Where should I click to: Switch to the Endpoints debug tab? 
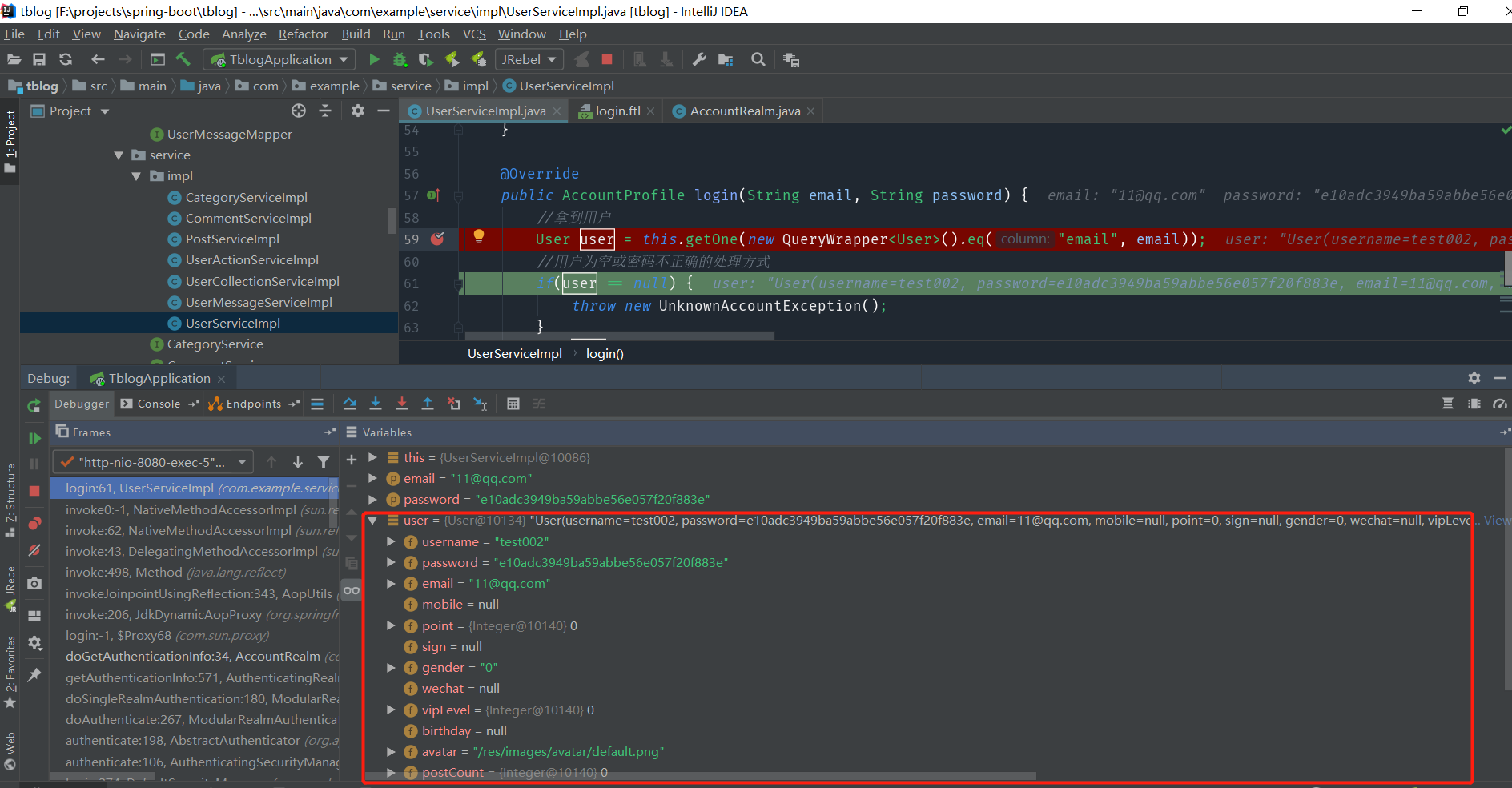253,404
